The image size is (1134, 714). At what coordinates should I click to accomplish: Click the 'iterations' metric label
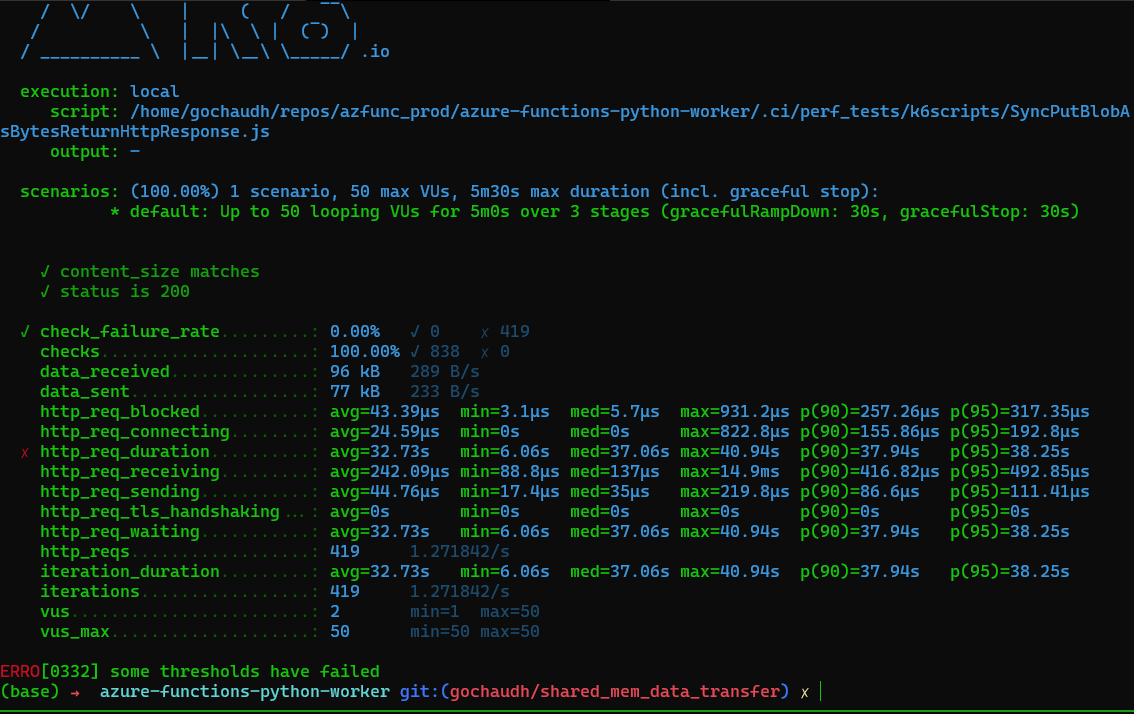tap(90, 592)
